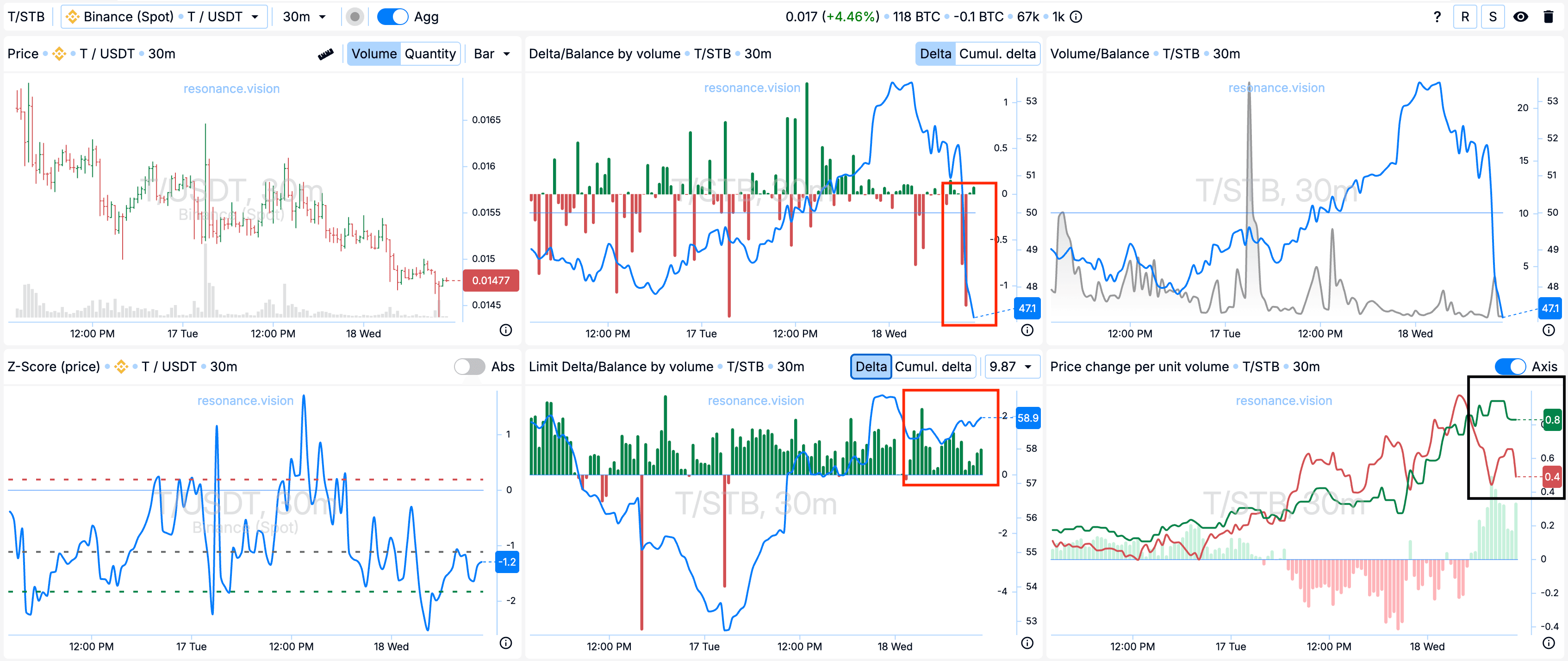Click the gray record circle button
Viewport: 1568px width, 661px height.
coord(355,17)
